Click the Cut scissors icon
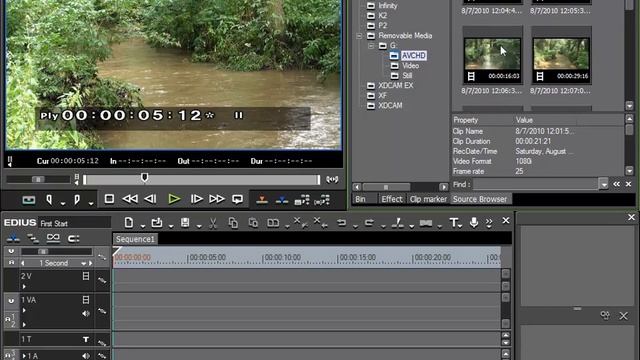This screenshot has width=640, height=360. [213, 223]
